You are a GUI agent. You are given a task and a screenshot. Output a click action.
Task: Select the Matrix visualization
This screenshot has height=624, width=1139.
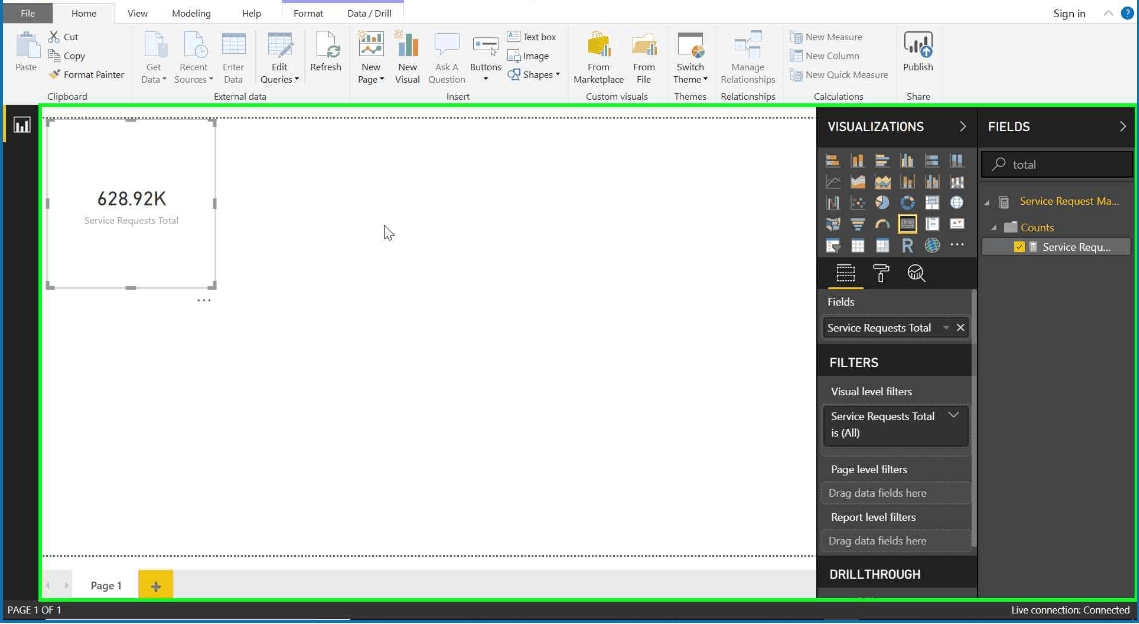(x=883, y=246)
